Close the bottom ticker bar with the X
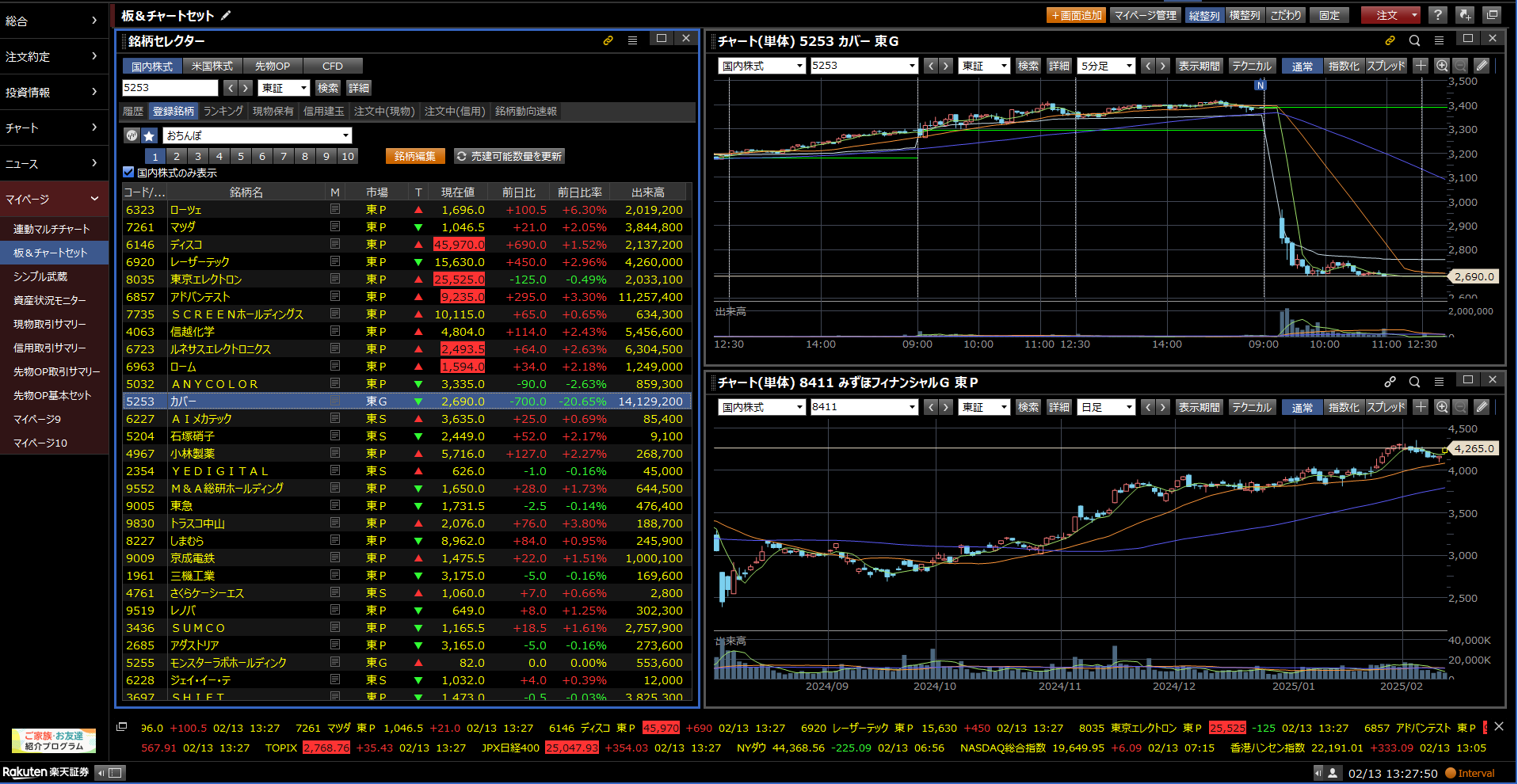Screen dimensions: 1518x784 (1498, 726)
